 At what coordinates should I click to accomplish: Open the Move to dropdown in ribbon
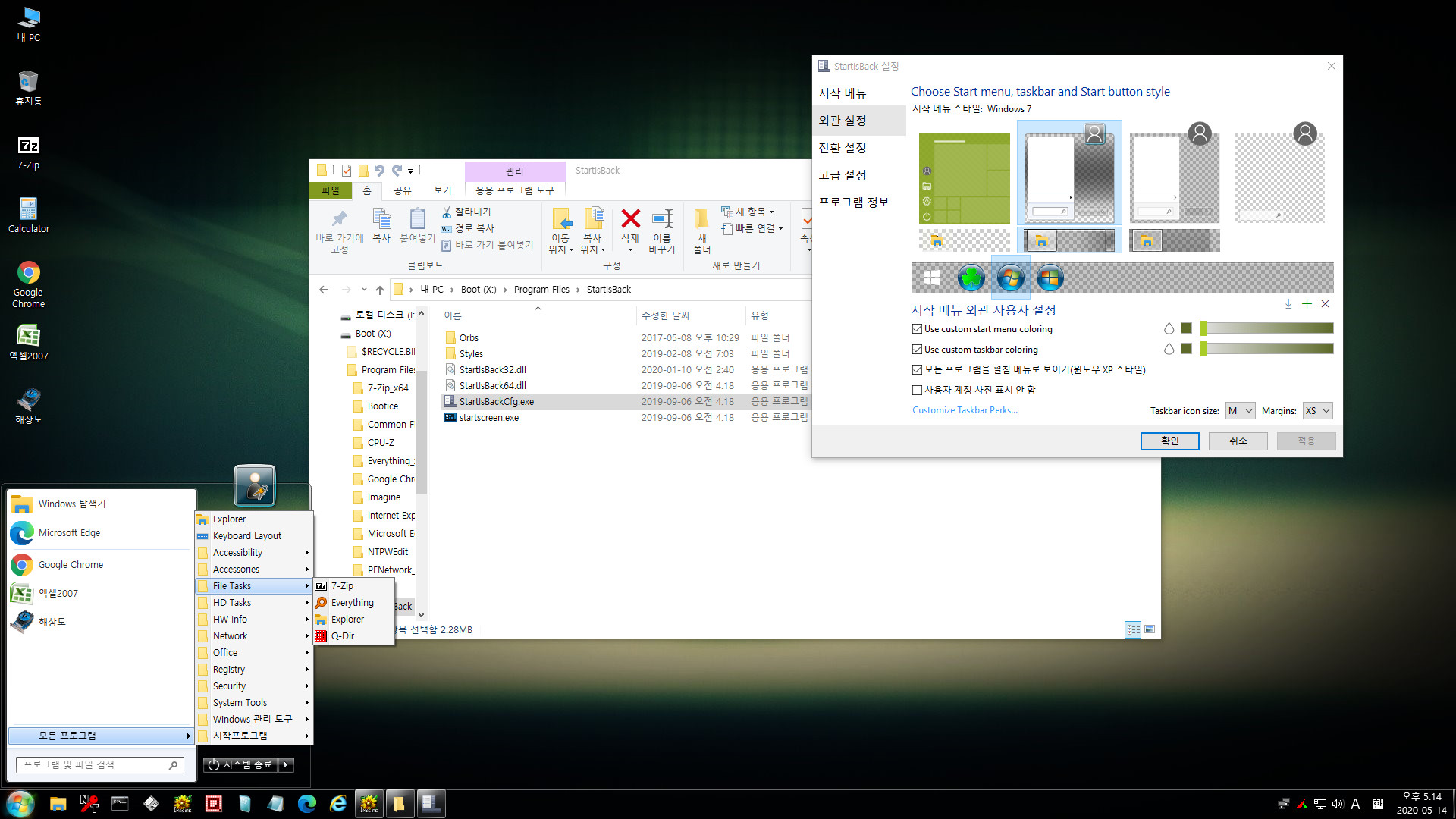pyautogui.click(x=561, y=244)
